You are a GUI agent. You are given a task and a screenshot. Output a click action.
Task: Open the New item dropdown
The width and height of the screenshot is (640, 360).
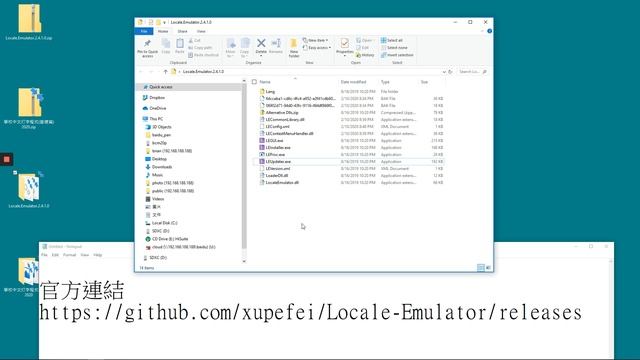316,40
